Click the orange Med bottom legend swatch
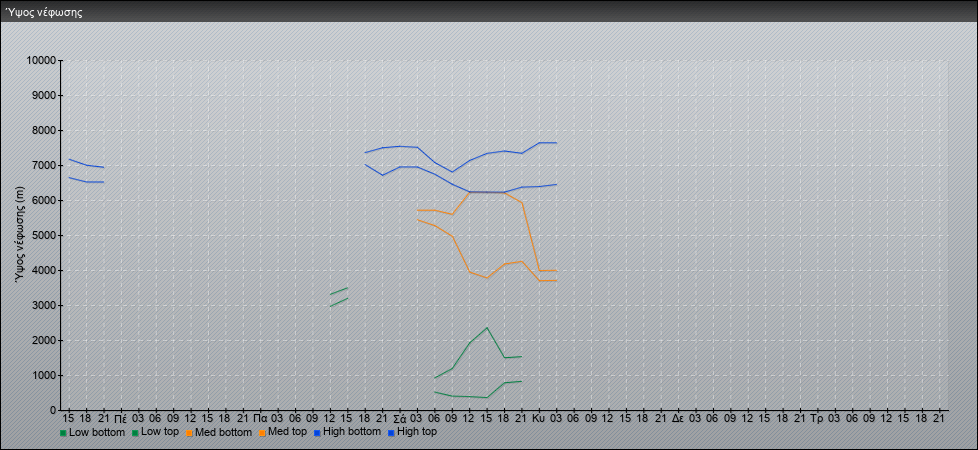 pos(189,433)
